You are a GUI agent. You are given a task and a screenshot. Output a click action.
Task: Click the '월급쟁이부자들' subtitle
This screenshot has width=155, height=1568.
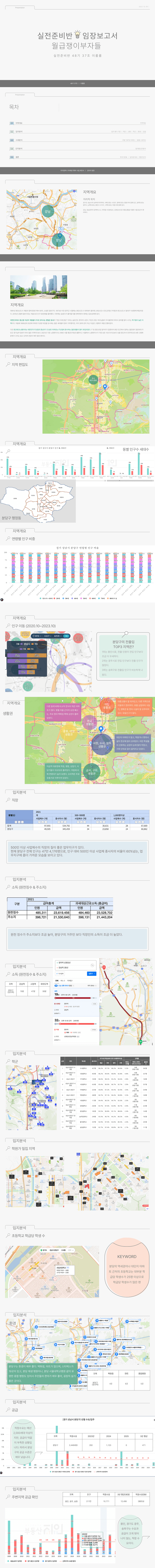tap(76, 46)
